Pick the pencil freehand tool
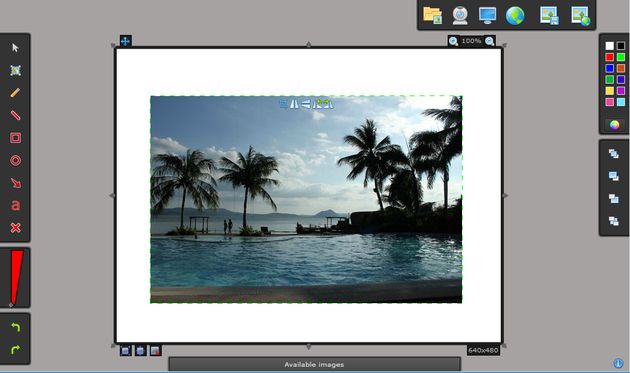Image resolution: width=630 pixels, height=373 pixels. pyautogui.click(x=15, y=93)
